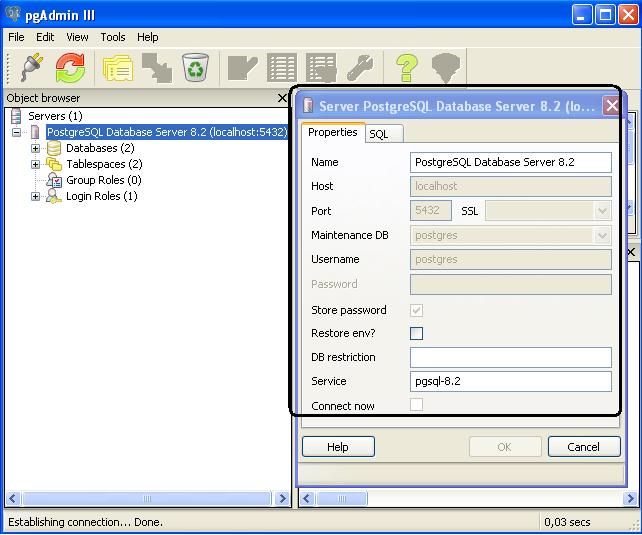Click the Group Roles icon
The width and height of the screenshot is (642, 535).
click(x=54, y=180)
